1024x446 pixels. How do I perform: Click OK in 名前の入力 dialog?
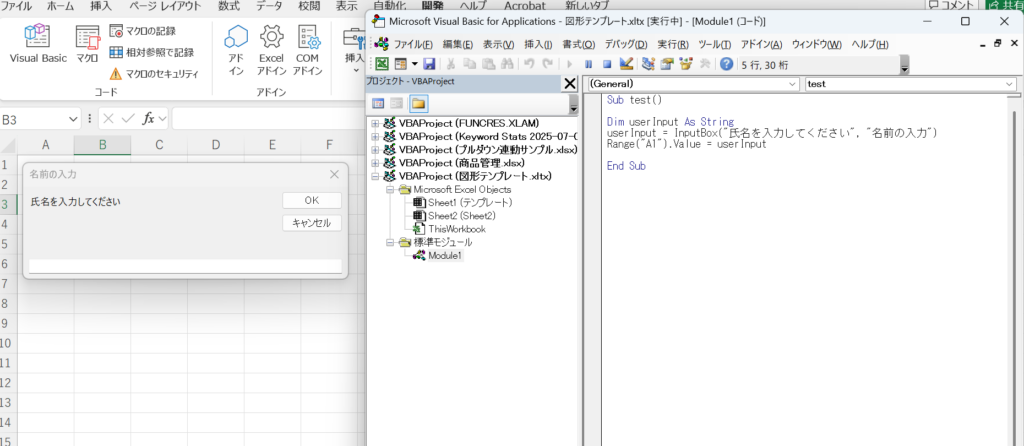pos(312,200)
